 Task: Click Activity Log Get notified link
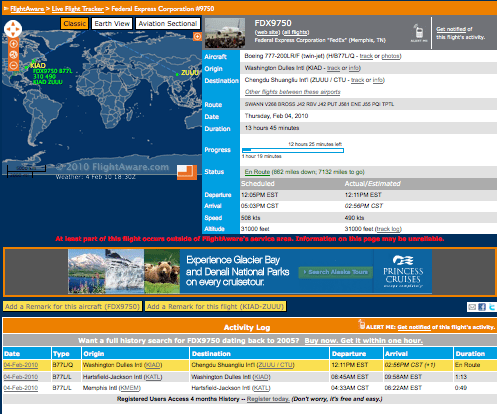pos(414,327)
